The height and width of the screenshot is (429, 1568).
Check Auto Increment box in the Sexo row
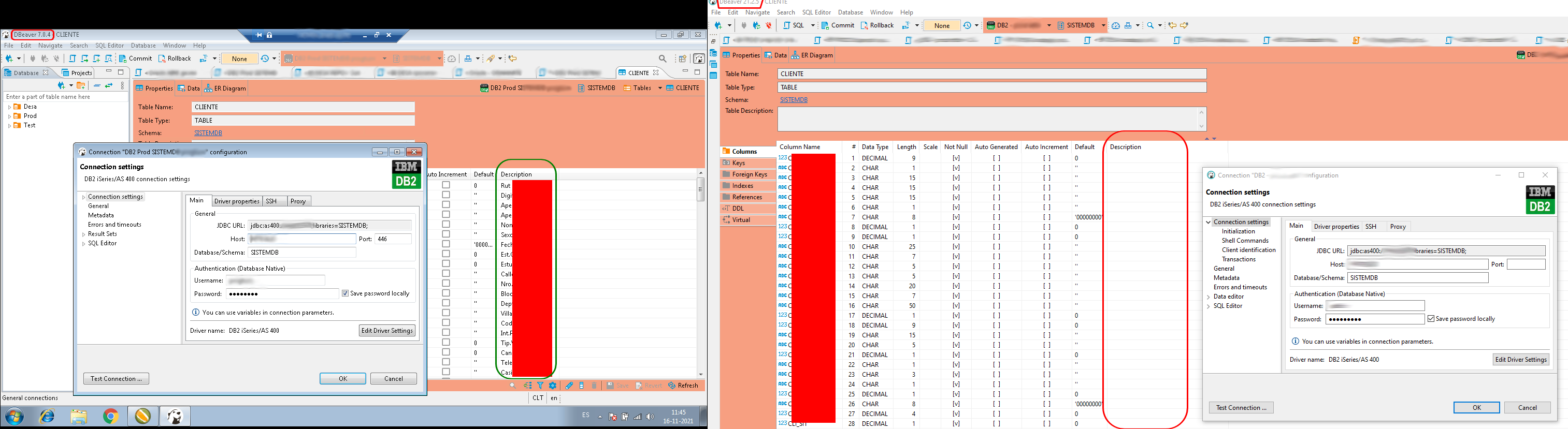tap(445, 234)
